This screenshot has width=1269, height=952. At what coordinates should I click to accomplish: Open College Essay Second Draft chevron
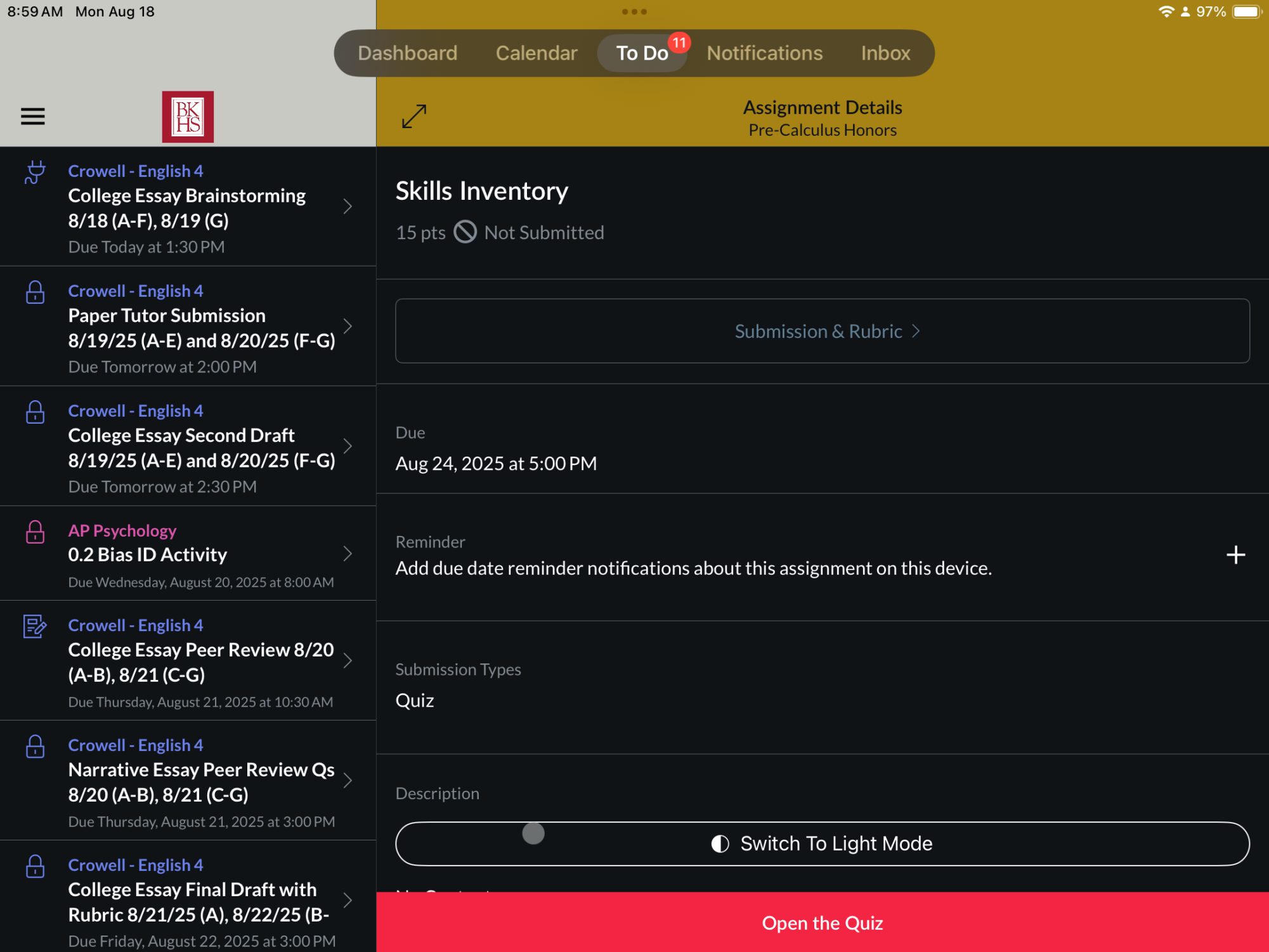[348, 446]
